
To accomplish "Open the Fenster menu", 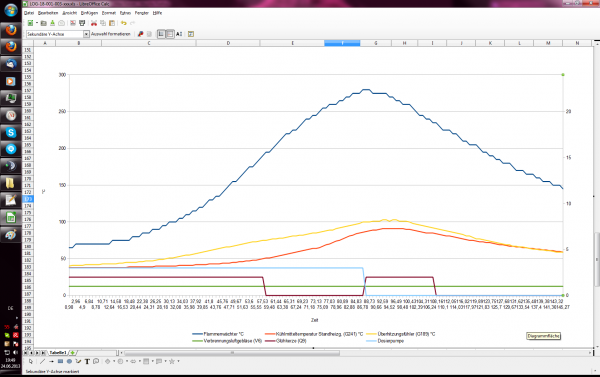I will click(x=142, y=13).
